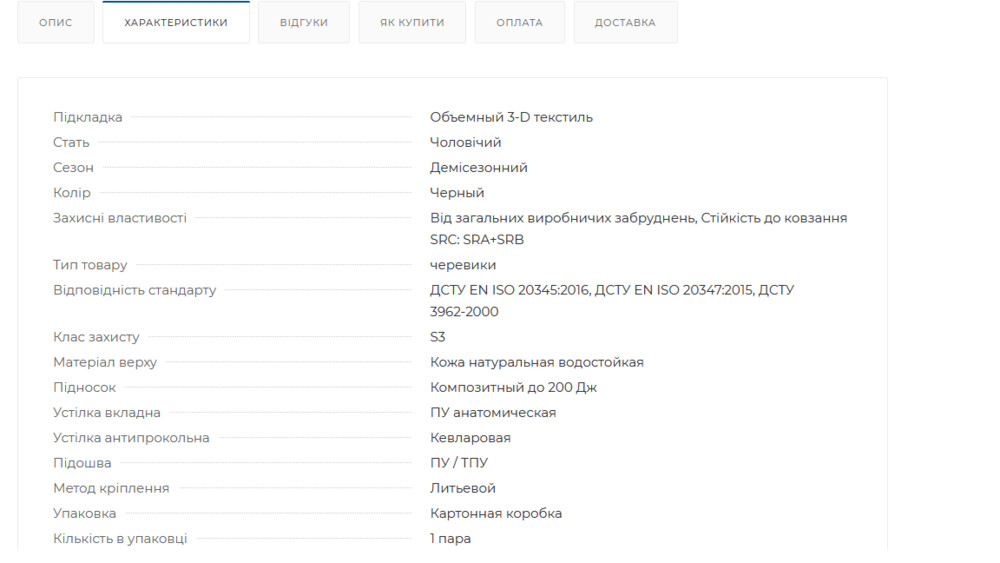The height and width of the screenshot is (563, 1000).
Task: Click the Підносок value 'Композитный до 200 Дж'
Action: 513,387
